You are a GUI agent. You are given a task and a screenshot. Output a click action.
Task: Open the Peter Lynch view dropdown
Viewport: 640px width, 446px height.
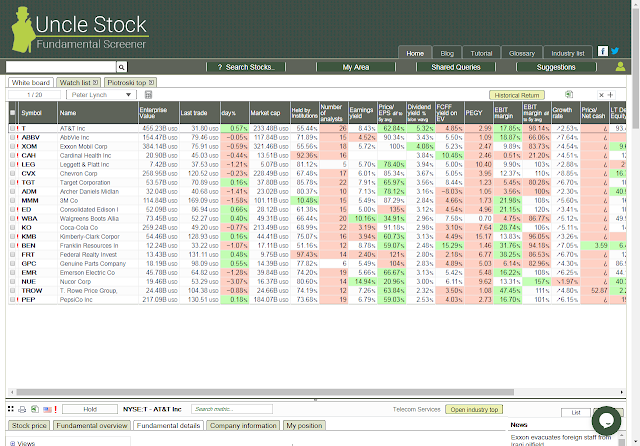coord(101,95)
